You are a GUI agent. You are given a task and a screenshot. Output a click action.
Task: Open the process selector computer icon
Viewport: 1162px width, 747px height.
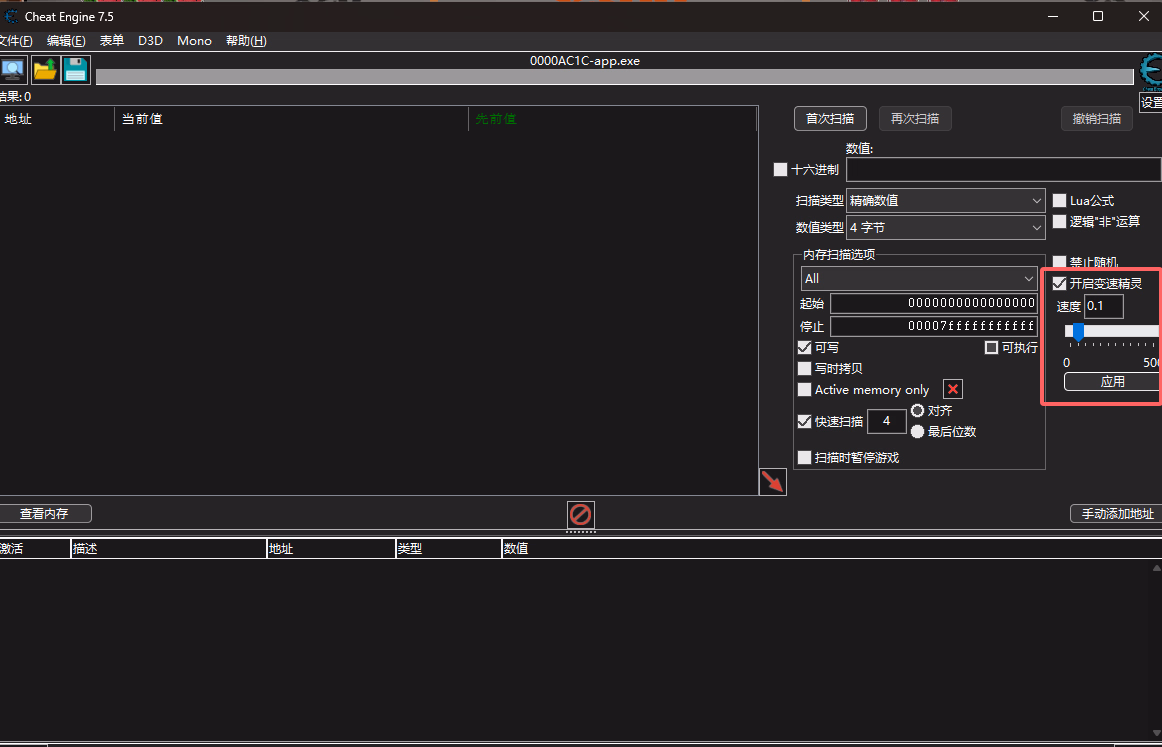pyautogui.click(x=13, y=70)
